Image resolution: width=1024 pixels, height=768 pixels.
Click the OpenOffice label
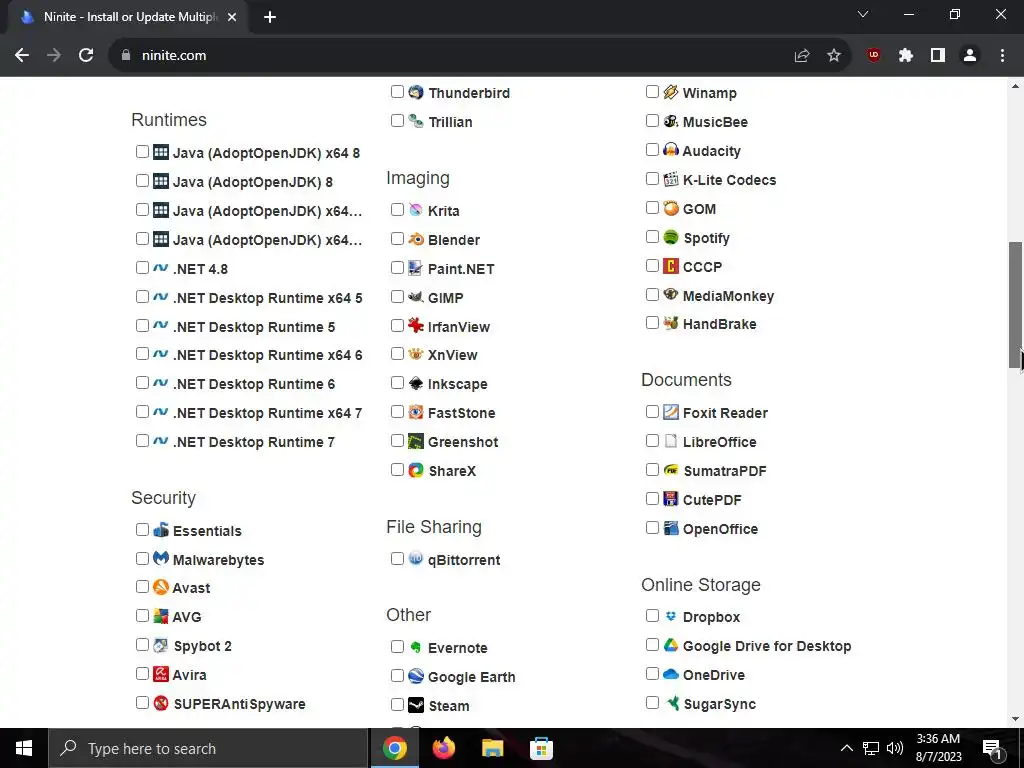[720, 529]
